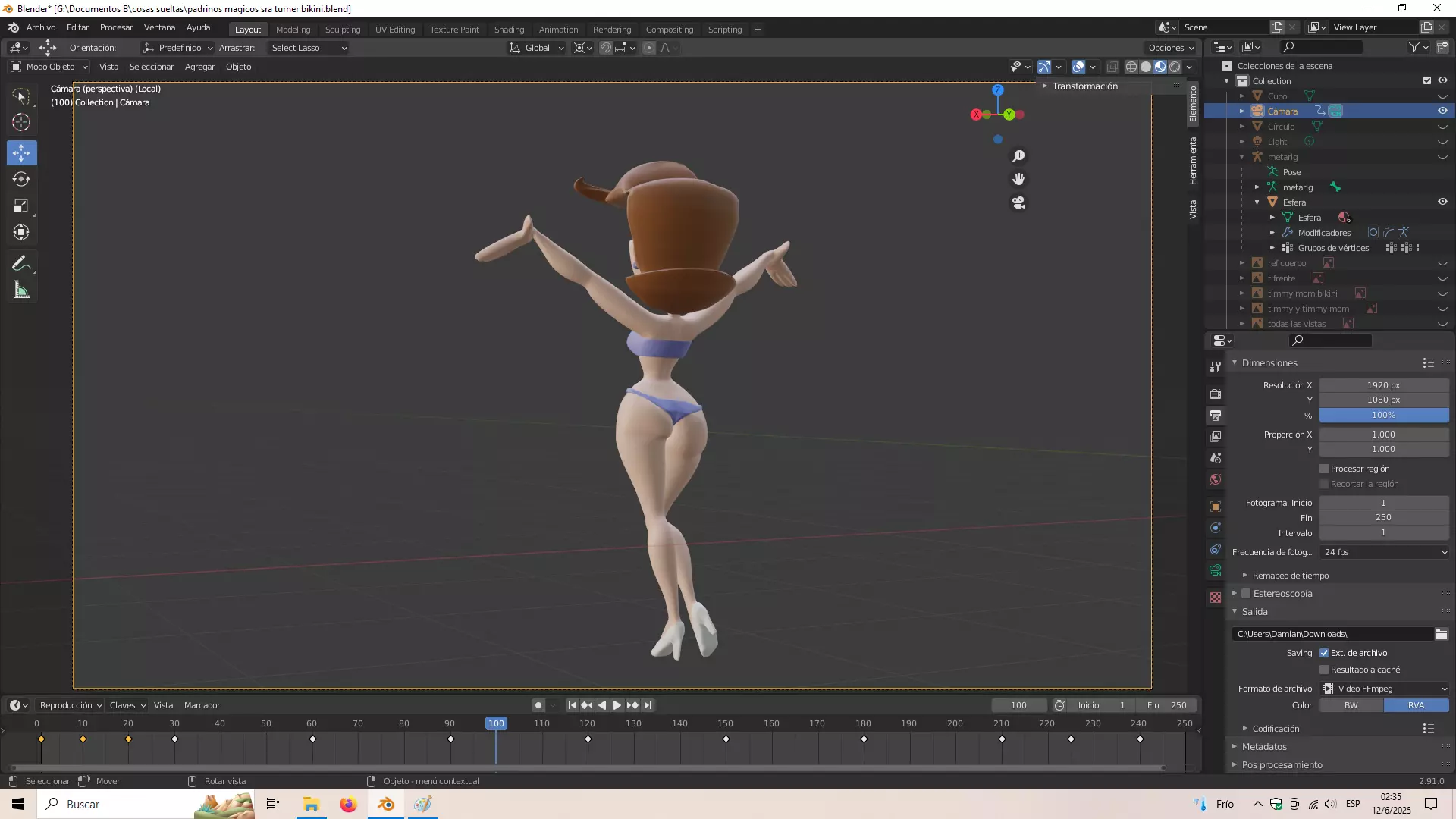Open the Object properties tab

click(x=1216, y=507)
